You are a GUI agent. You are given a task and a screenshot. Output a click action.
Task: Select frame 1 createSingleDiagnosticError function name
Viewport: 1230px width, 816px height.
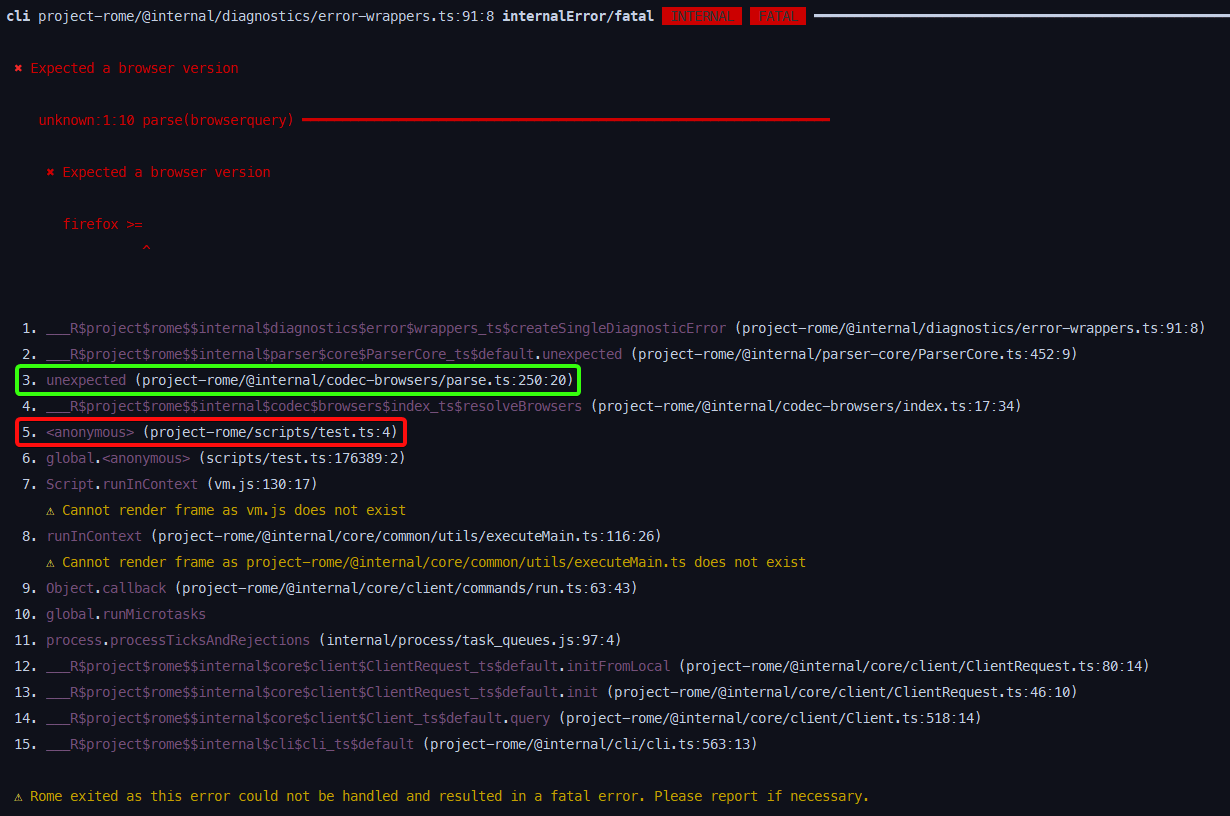(386, 328)
